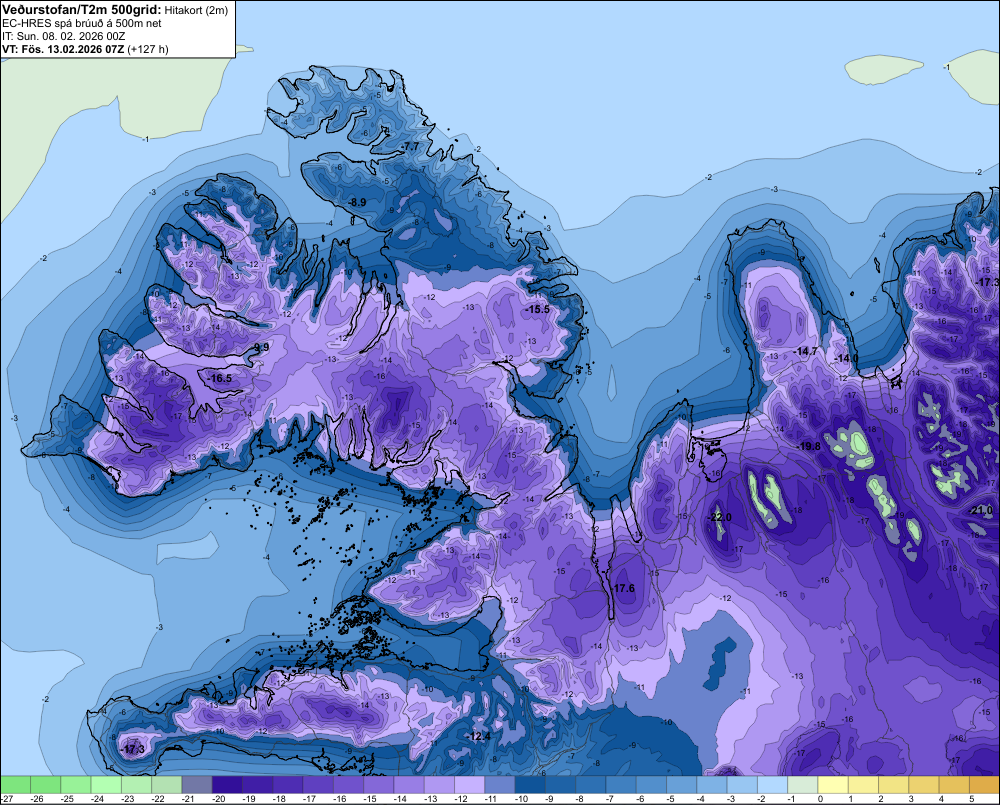Select the legend swatch labeled 2
The image size is (1000, 805).
pyautogui.click(x=893, y=784)
